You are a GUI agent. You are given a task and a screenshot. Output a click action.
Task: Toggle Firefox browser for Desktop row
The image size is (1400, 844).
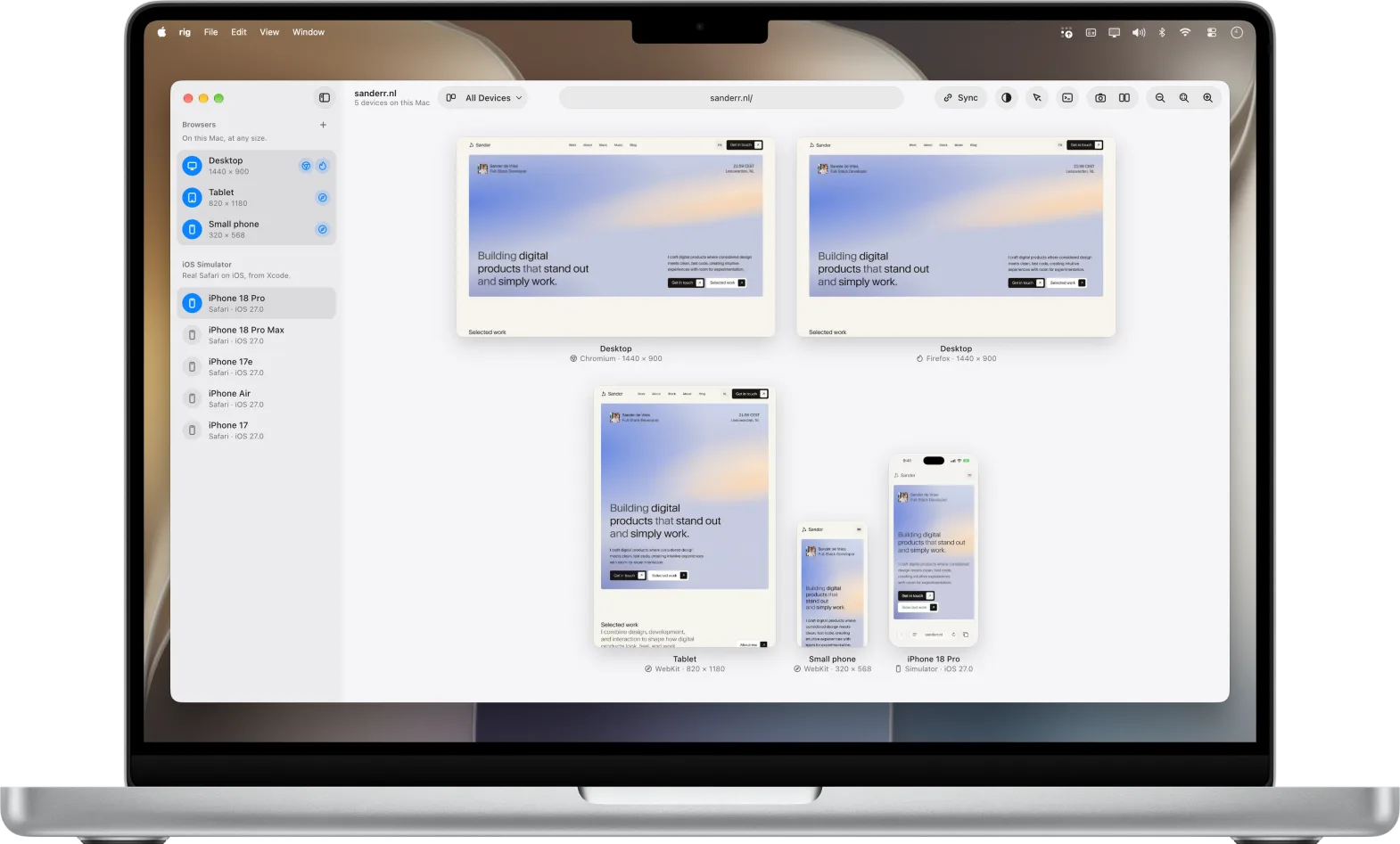[x=323, y=166]
